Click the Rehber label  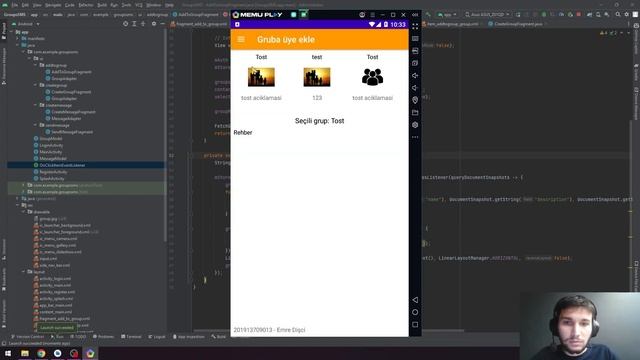[242, 133]
